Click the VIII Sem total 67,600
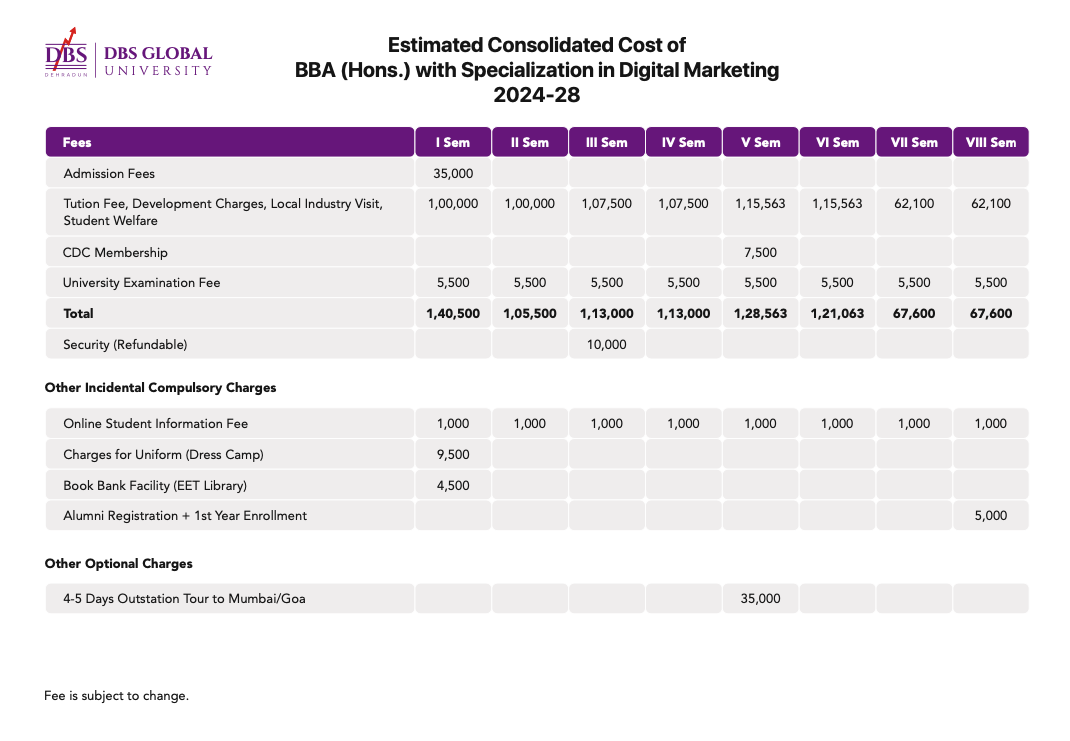The width and height of the screenshot is (1070, 741). click(x=991, y=313)
